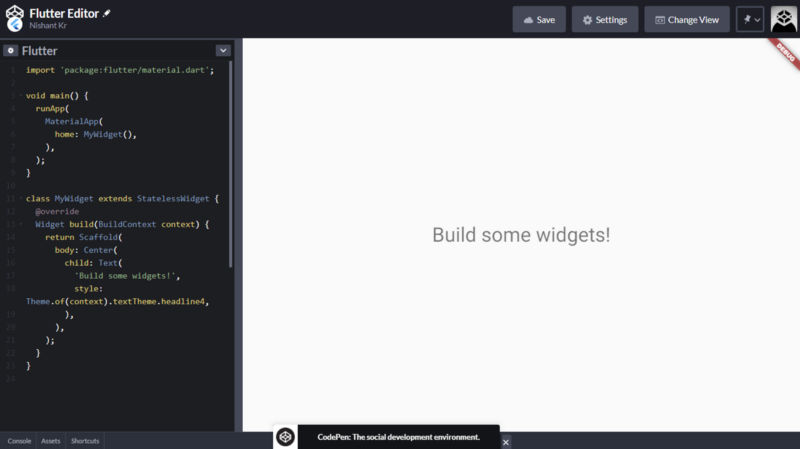Click the CodePen logo icon
Screen dimensions: 800x449
pos(14,12)
